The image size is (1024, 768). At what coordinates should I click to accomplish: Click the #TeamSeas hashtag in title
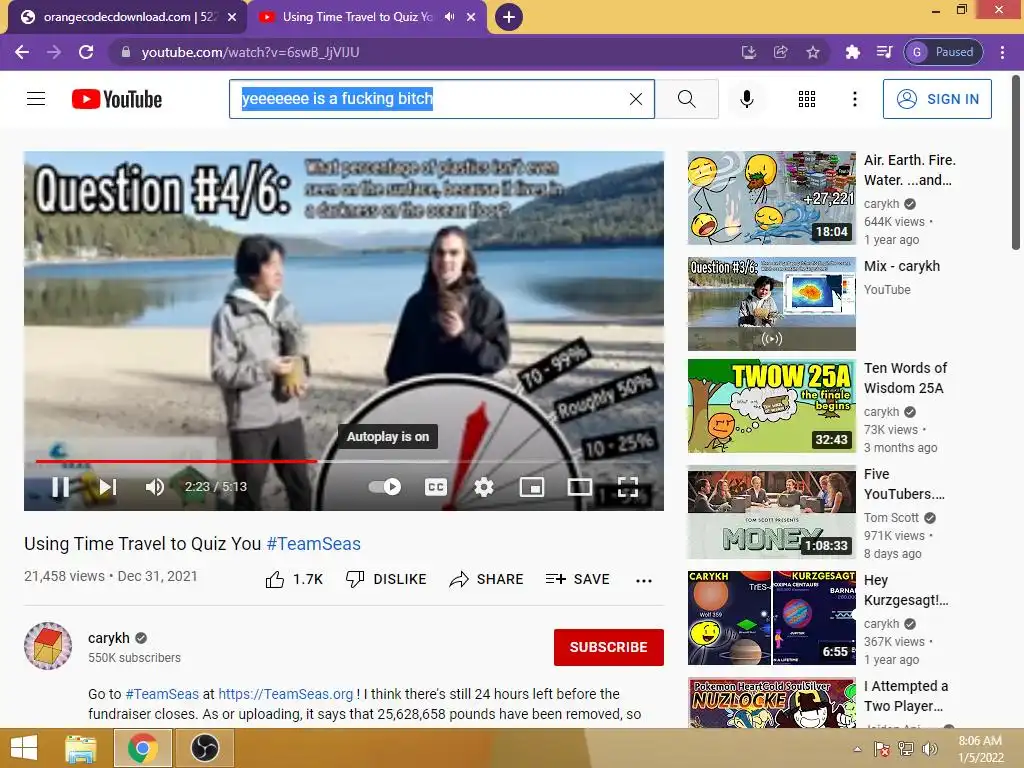[313, 543]
